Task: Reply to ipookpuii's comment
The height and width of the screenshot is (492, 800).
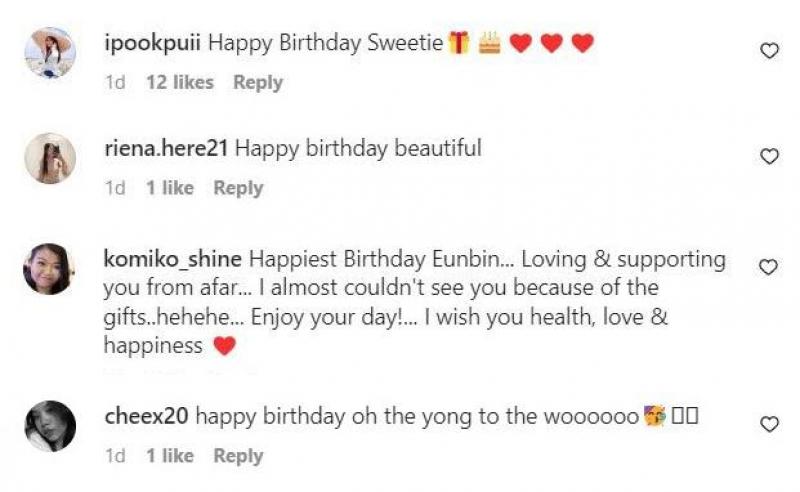Action: tap(258, 83)
